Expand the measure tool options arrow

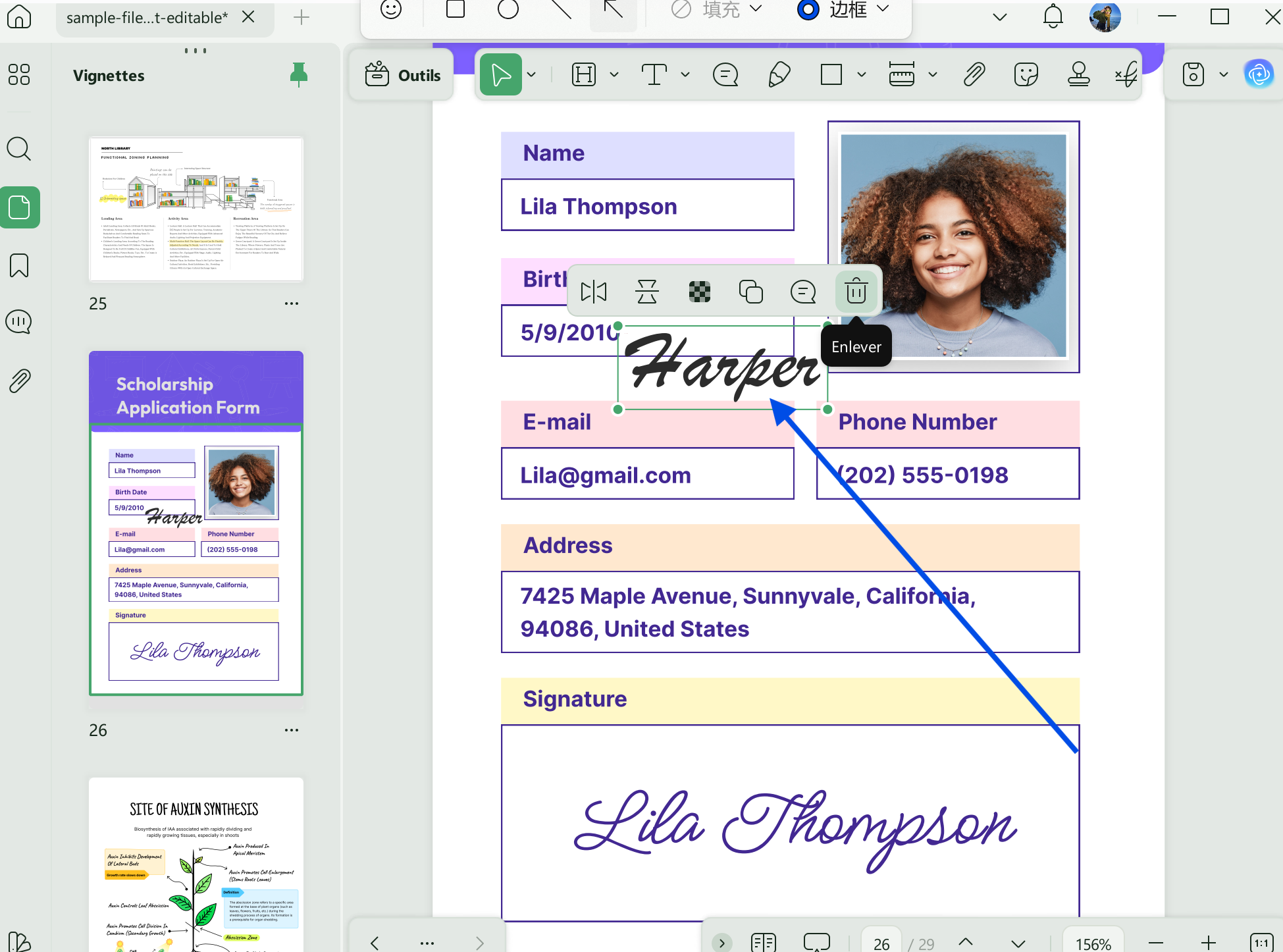click(x=933, y=75)
